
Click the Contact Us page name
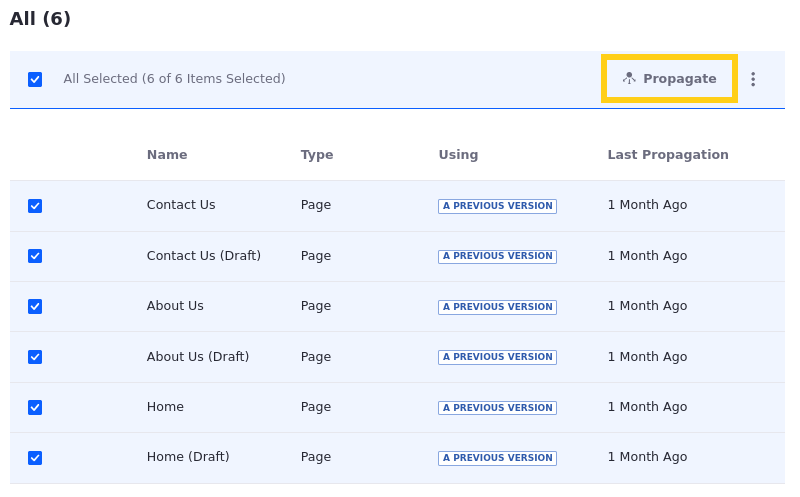[x=181, y=205]
